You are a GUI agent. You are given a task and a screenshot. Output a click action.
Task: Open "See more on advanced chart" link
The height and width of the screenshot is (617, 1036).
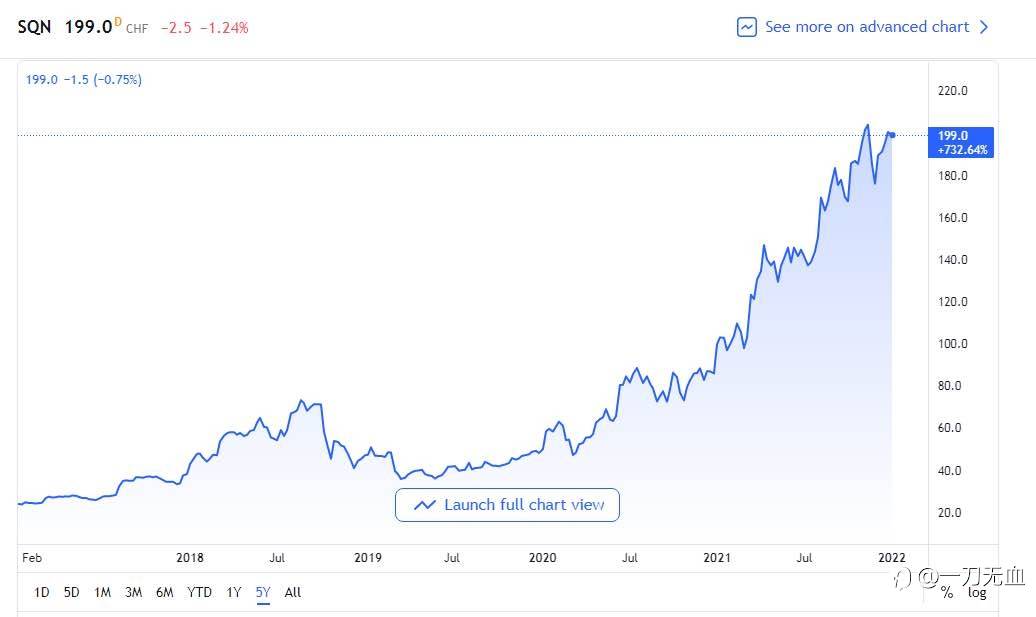[x=866, y=27]
